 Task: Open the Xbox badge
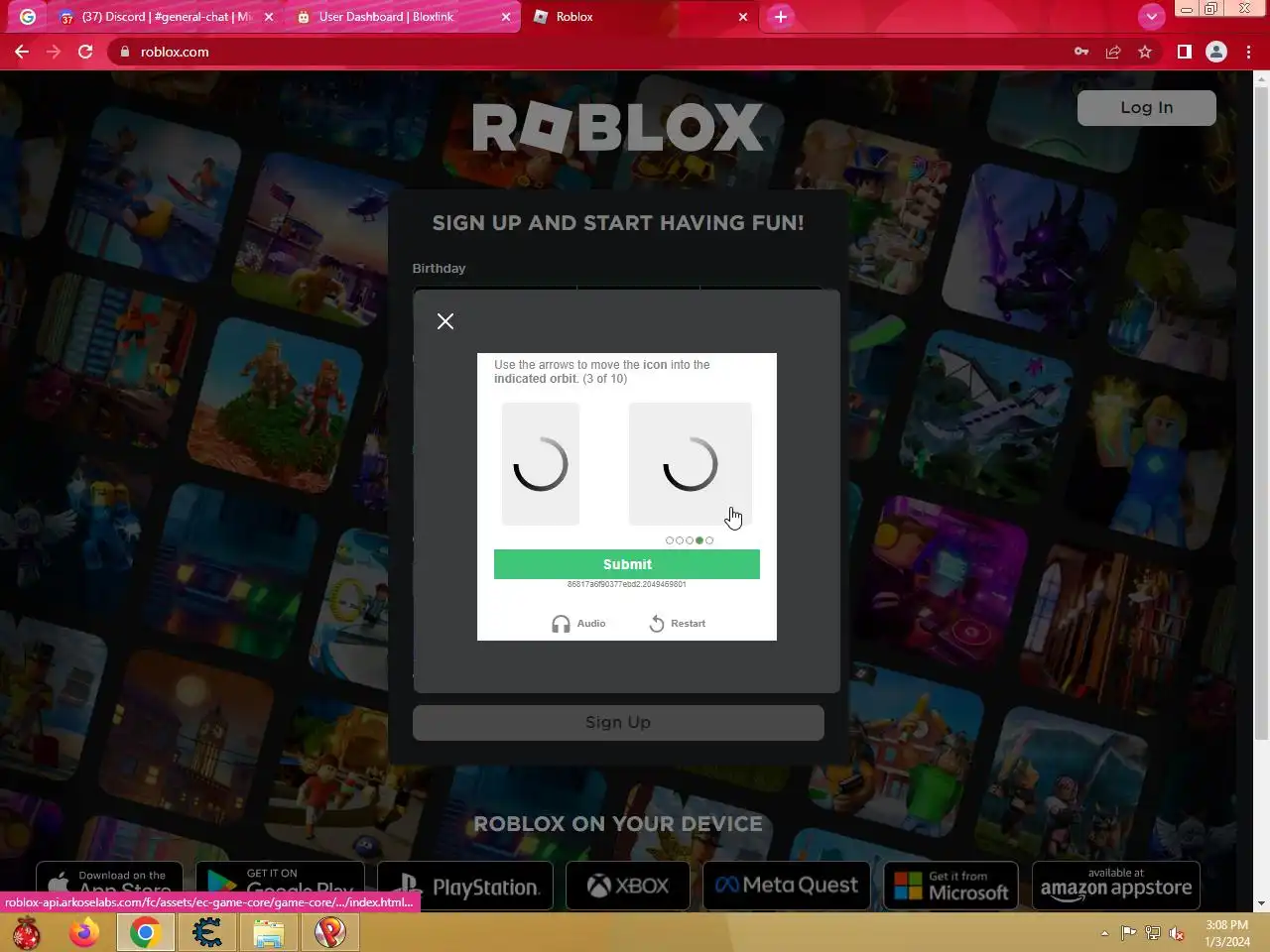click(x=628, y=886)
